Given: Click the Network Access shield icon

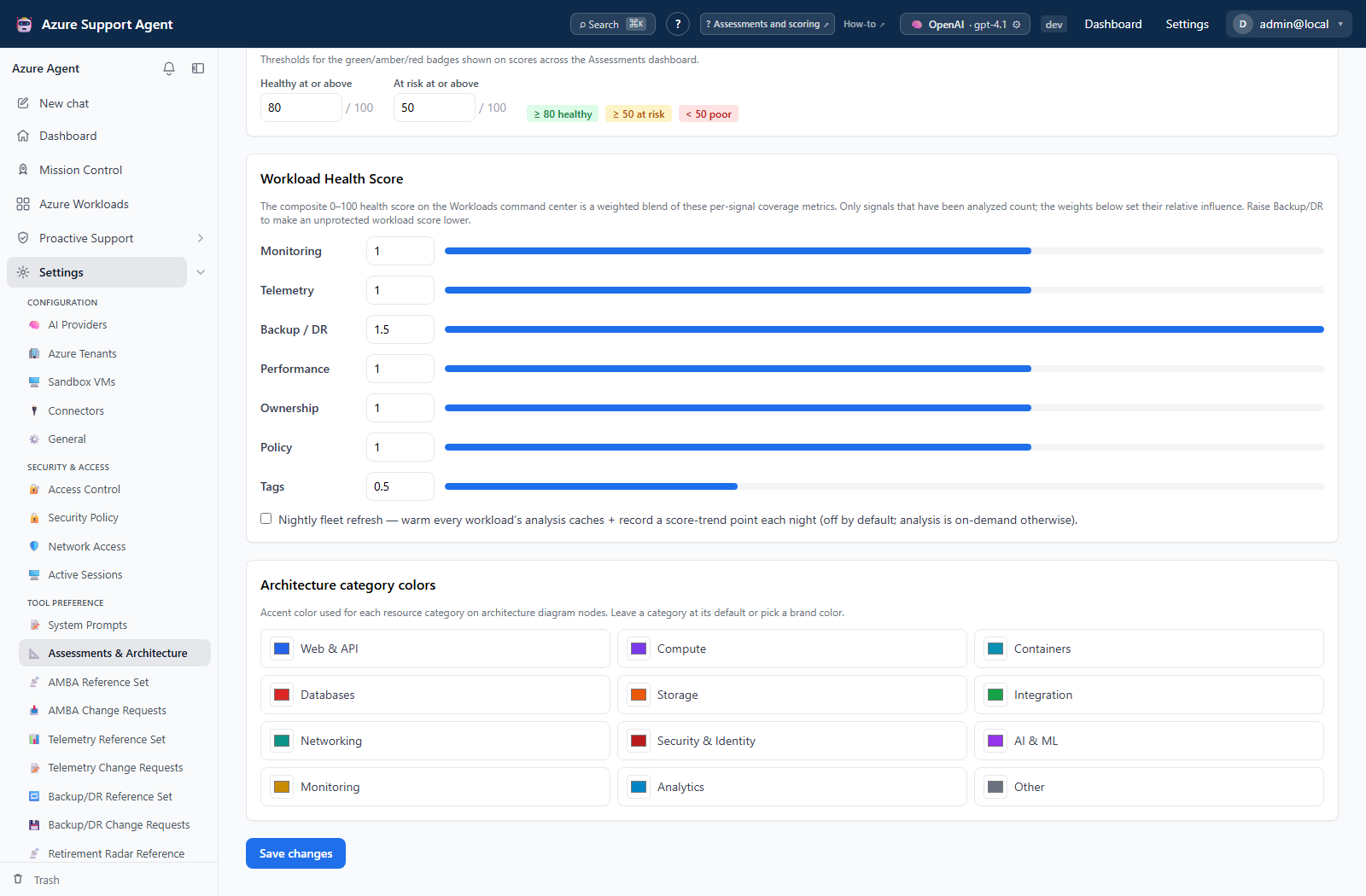Looking at the screenshot, I should tap(34, 546).
